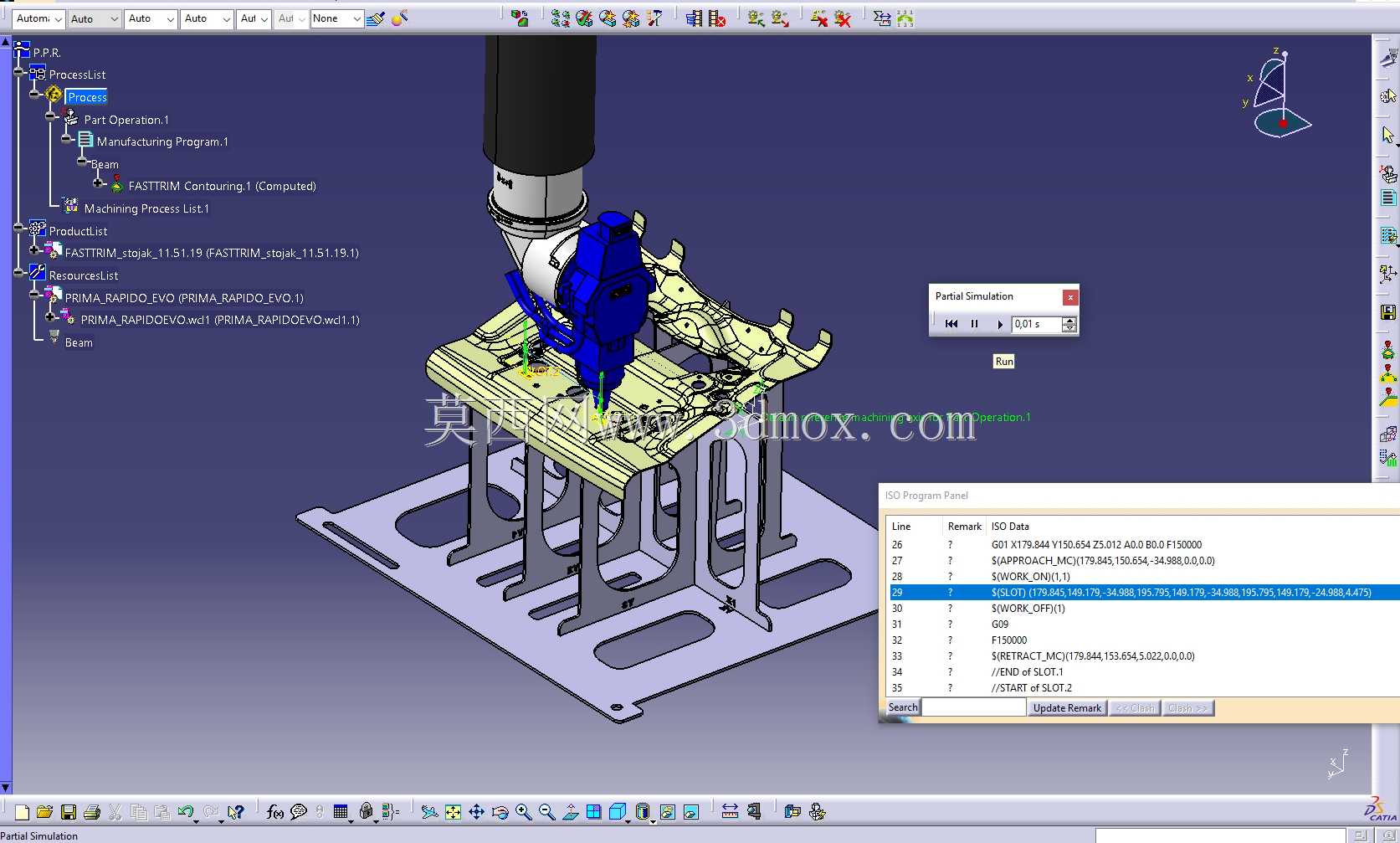This screenshot has height=843, width=1400.
Task: Select Machining Process List.1 tree item
Action: coord(146,208)
